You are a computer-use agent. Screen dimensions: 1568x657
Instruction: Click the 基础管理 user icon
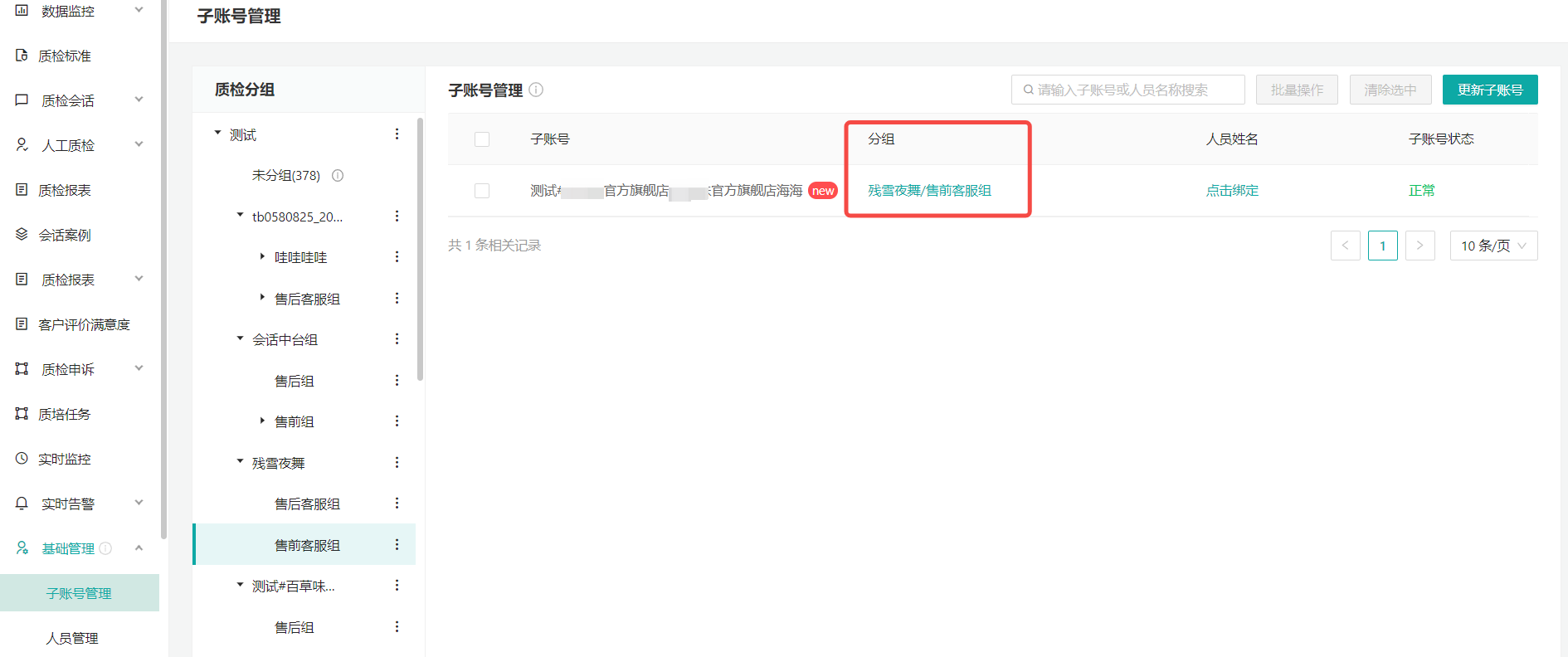point(22,548)
